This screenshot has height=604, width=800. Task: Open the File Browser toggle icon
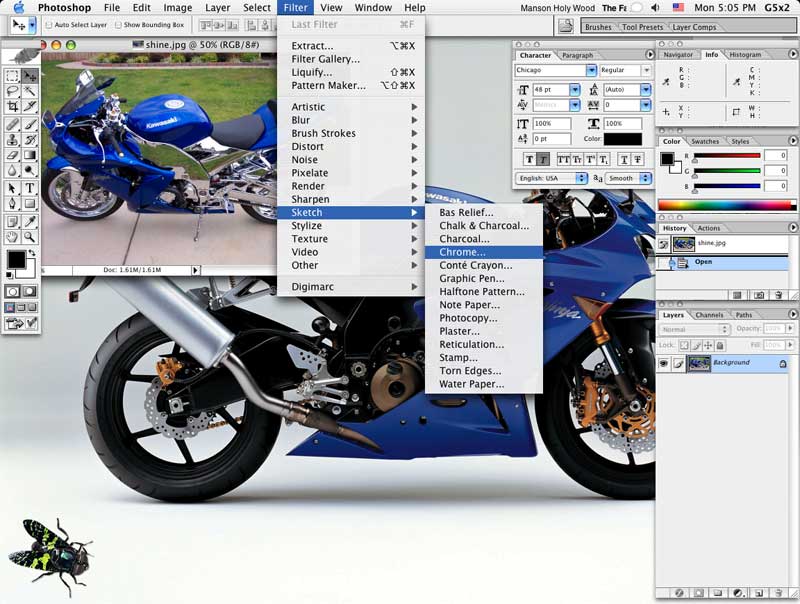(565, 26)
